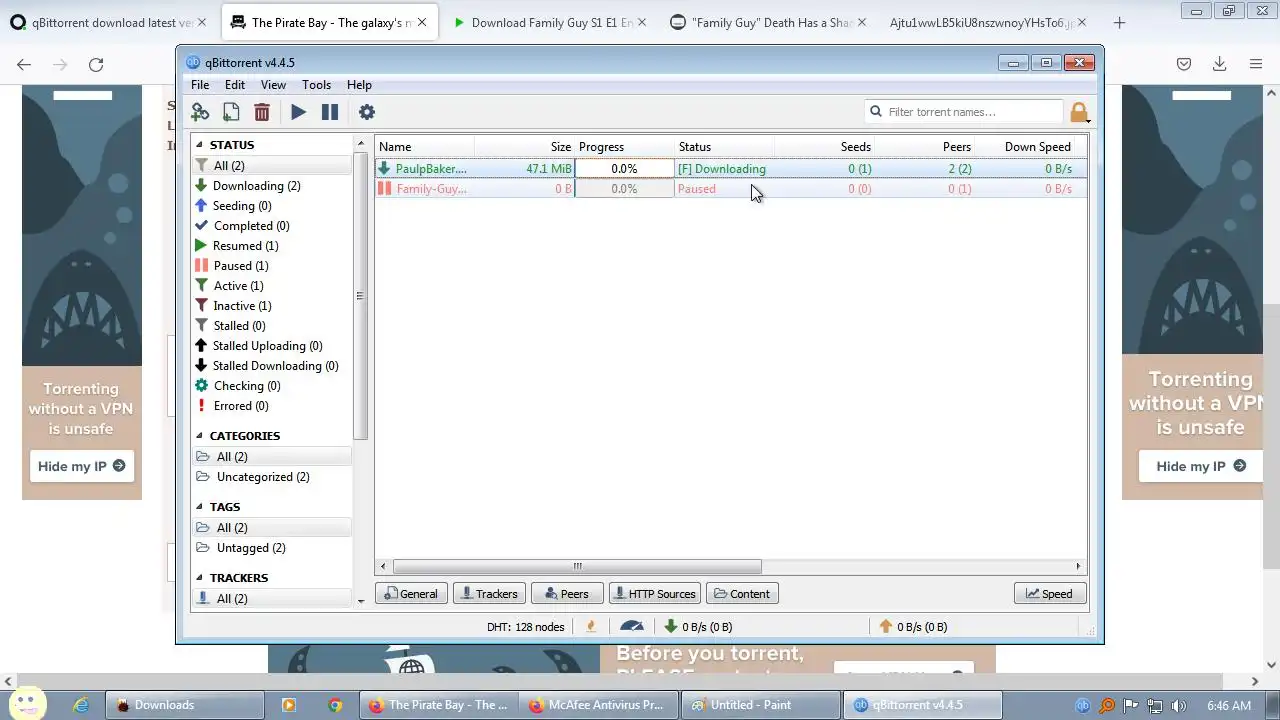Image resolution: width=1280 pixels, height=720 pixels.
Task: Filter by Active (1) status
Action: coord(238,285)
